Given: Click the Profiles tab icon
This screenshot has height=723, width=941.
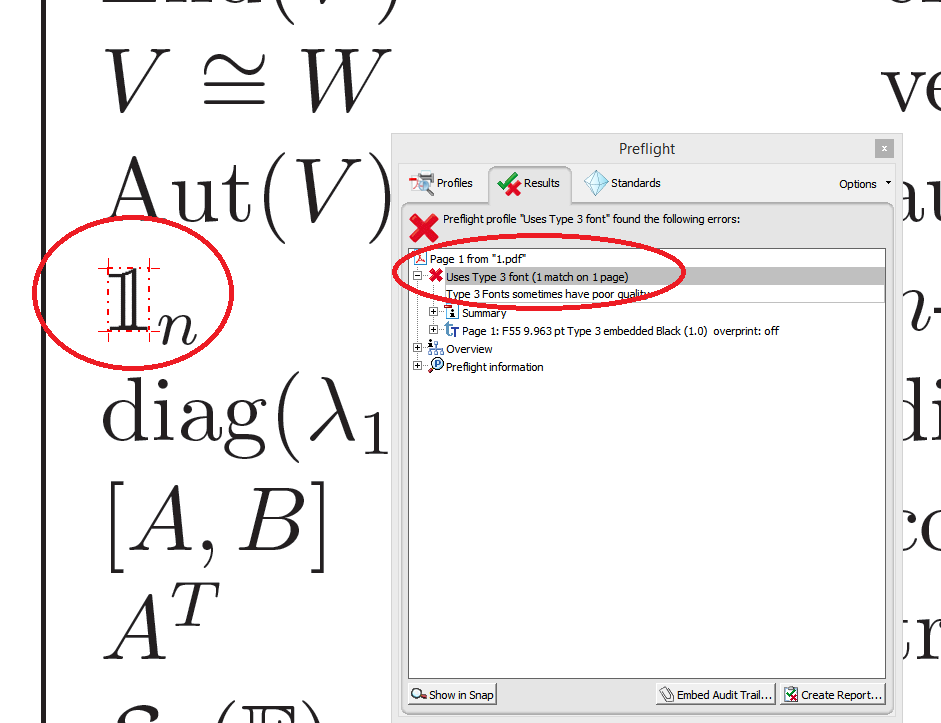Looking at the screenshot, I should 423,183.
